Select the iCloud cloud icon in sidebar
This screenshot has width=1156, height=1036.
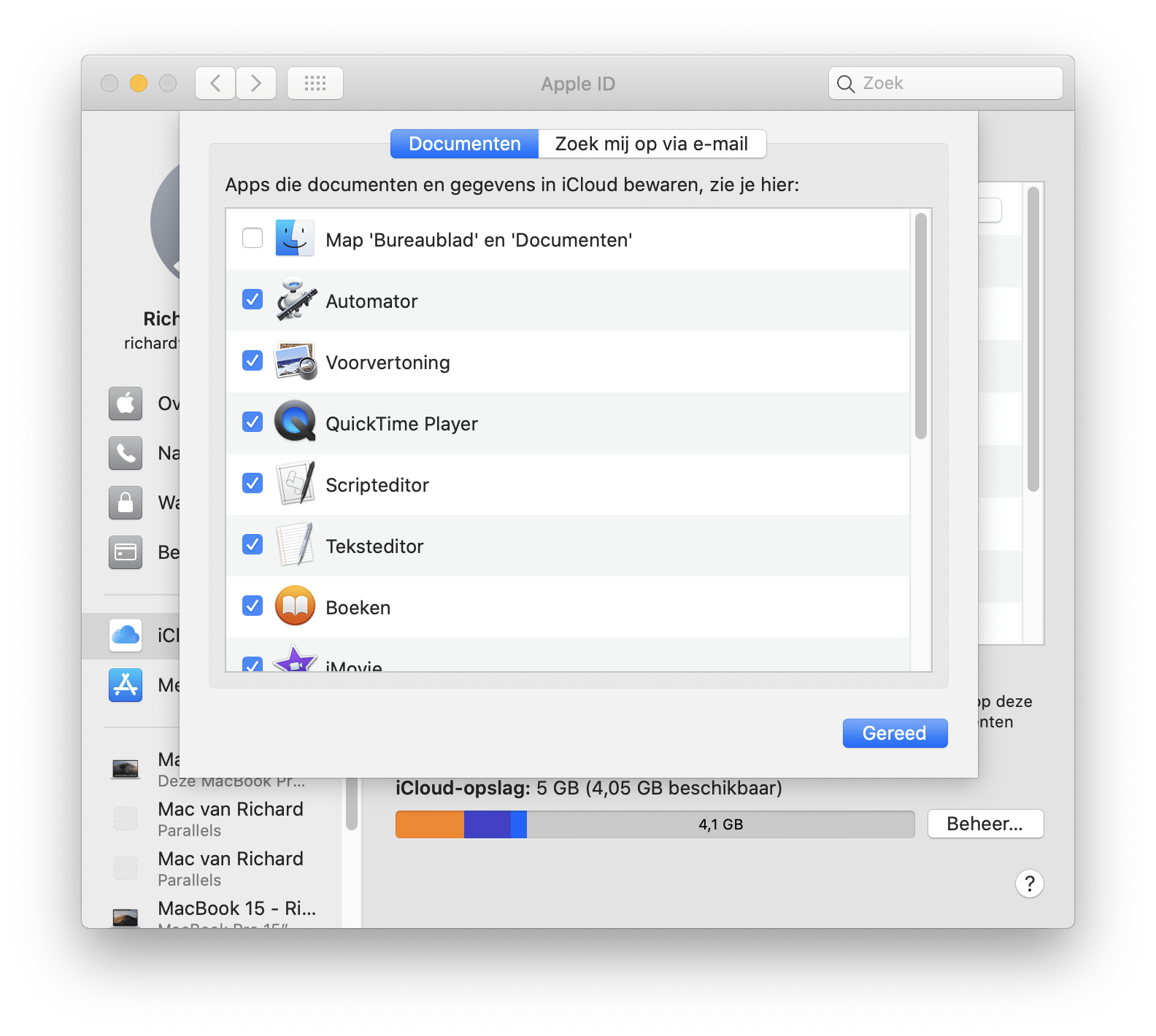coord(126,635)
